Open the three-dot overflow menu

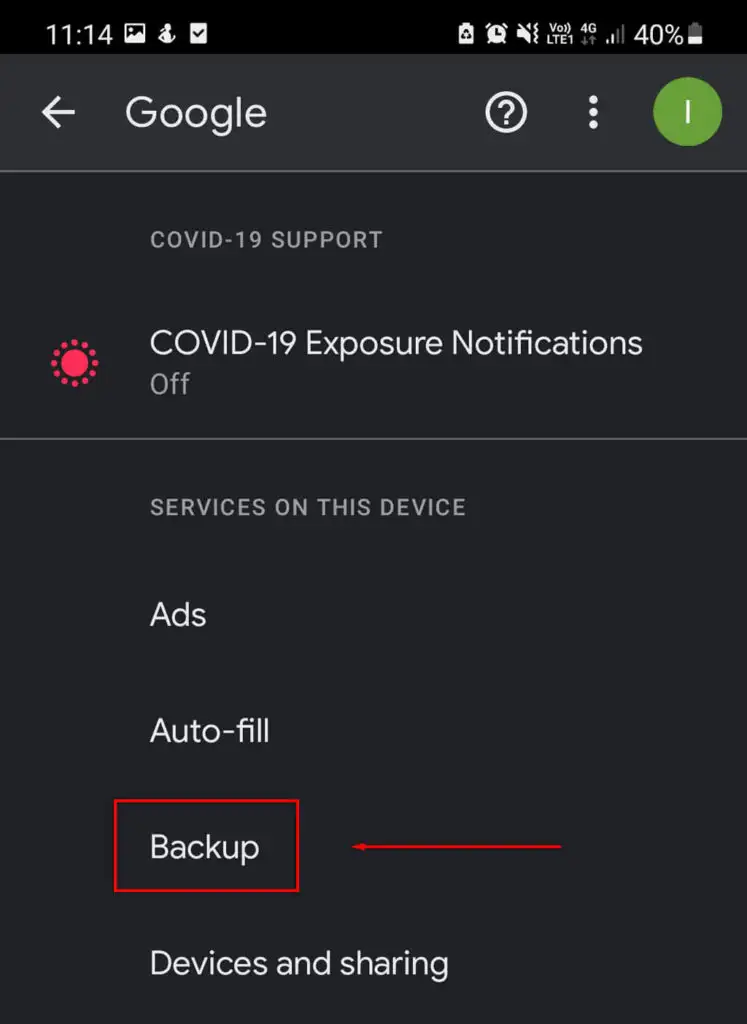[x=593, y=112]
